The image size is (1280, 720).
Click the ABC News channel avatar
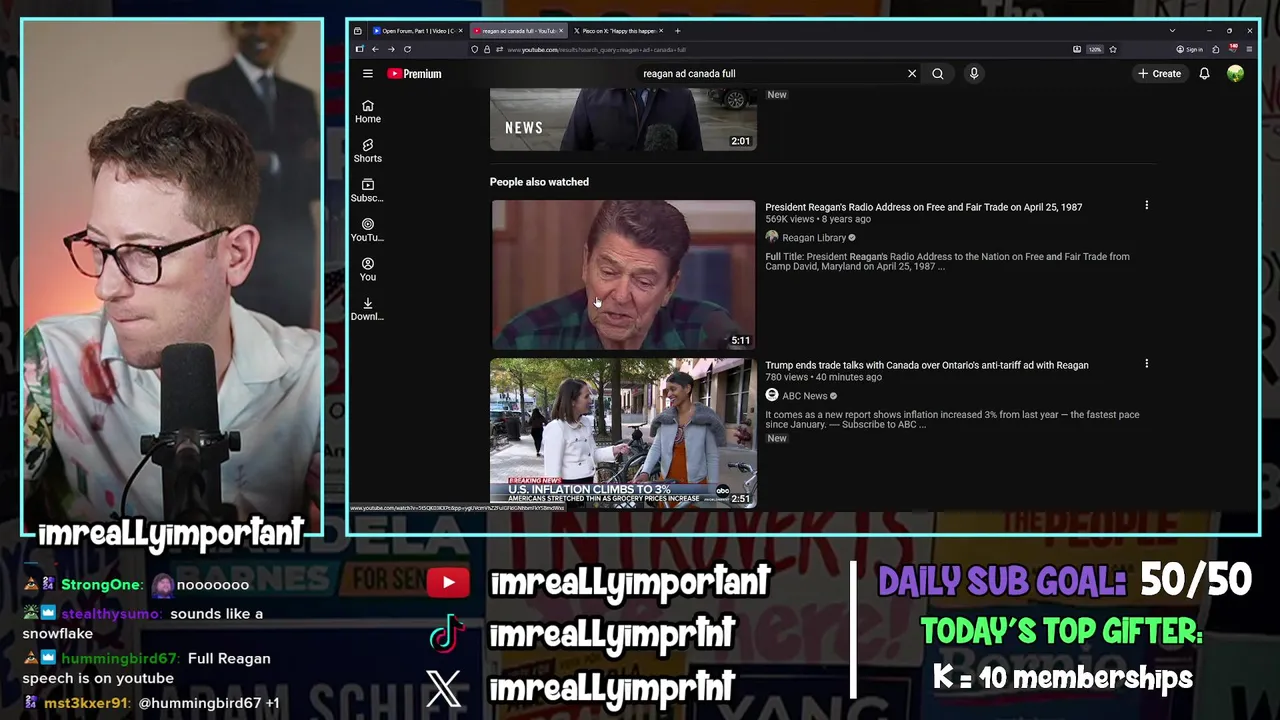tap(772, 396)
